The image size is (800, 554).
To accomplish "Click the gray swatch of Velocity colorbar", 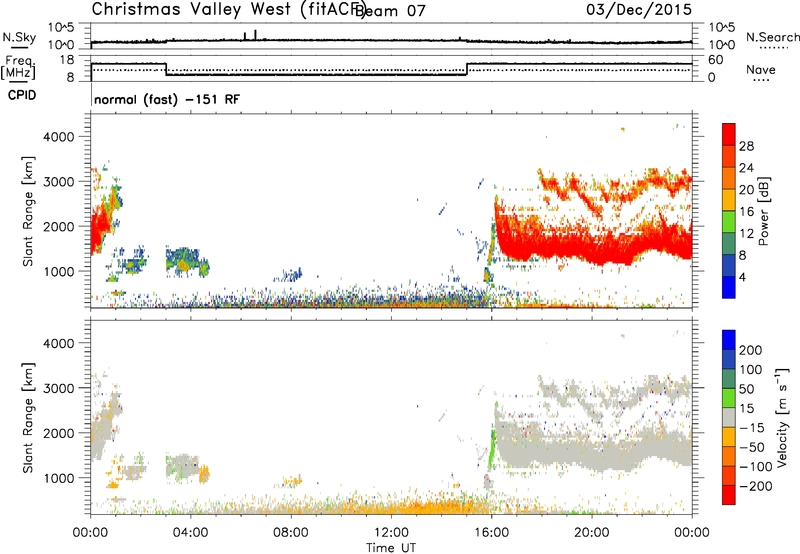I will 729,418.
